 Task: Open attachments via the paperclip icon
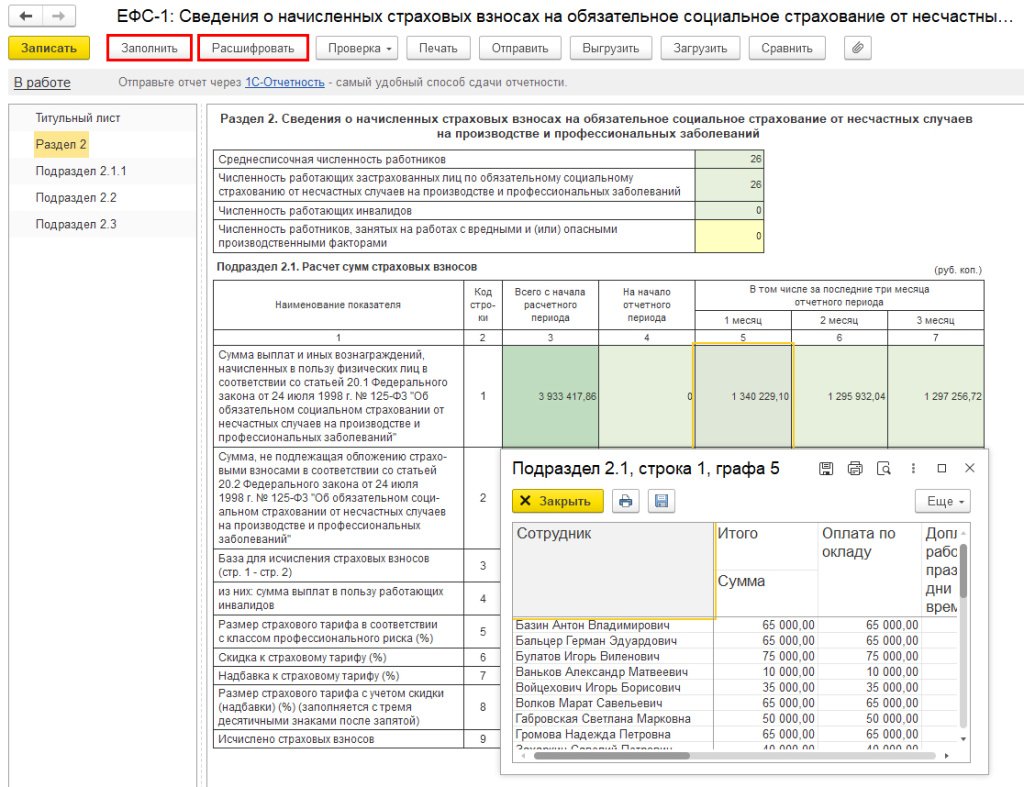(857, 48)
